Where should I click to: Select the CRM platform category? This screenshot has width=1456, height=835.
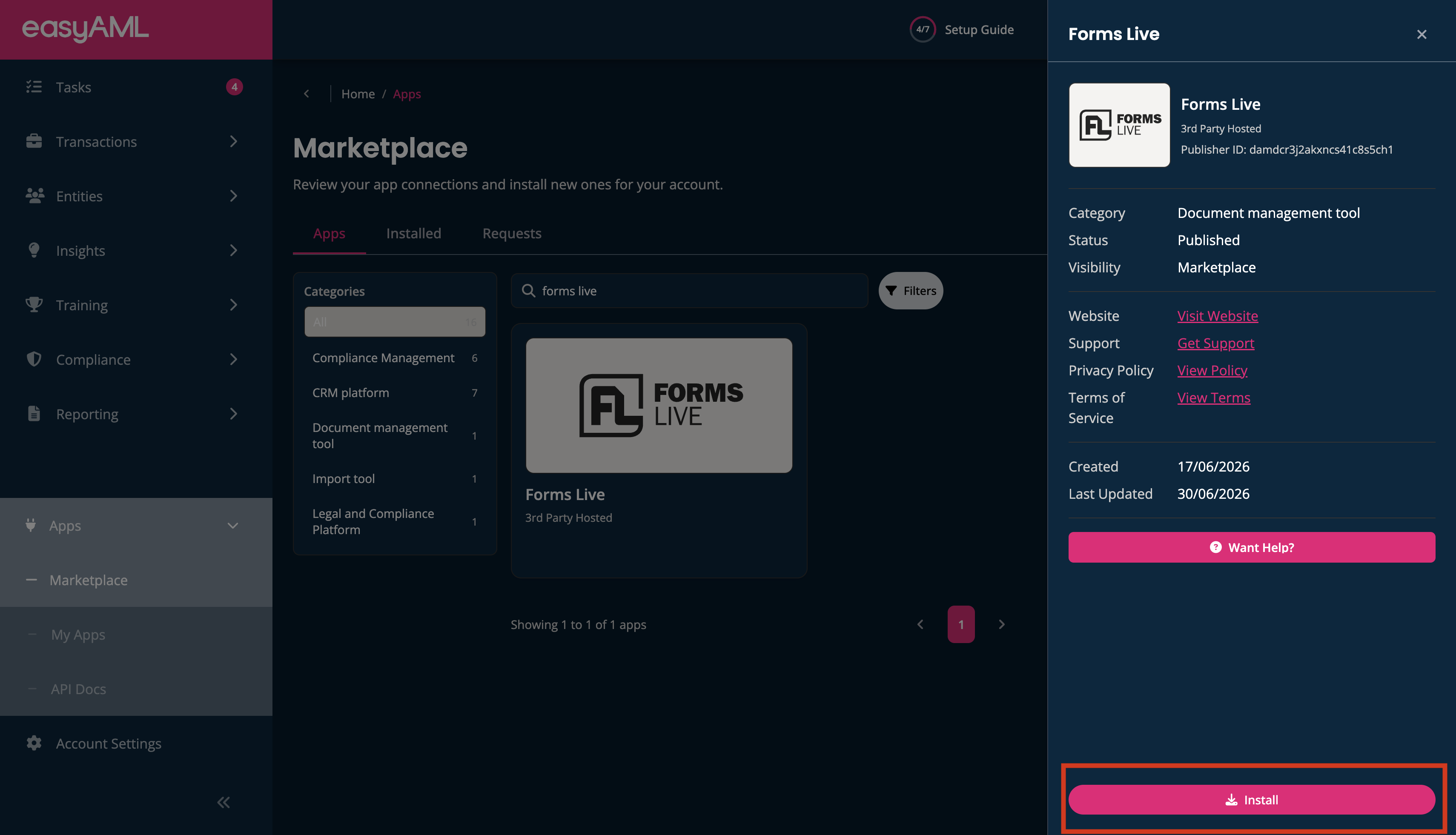395,392
